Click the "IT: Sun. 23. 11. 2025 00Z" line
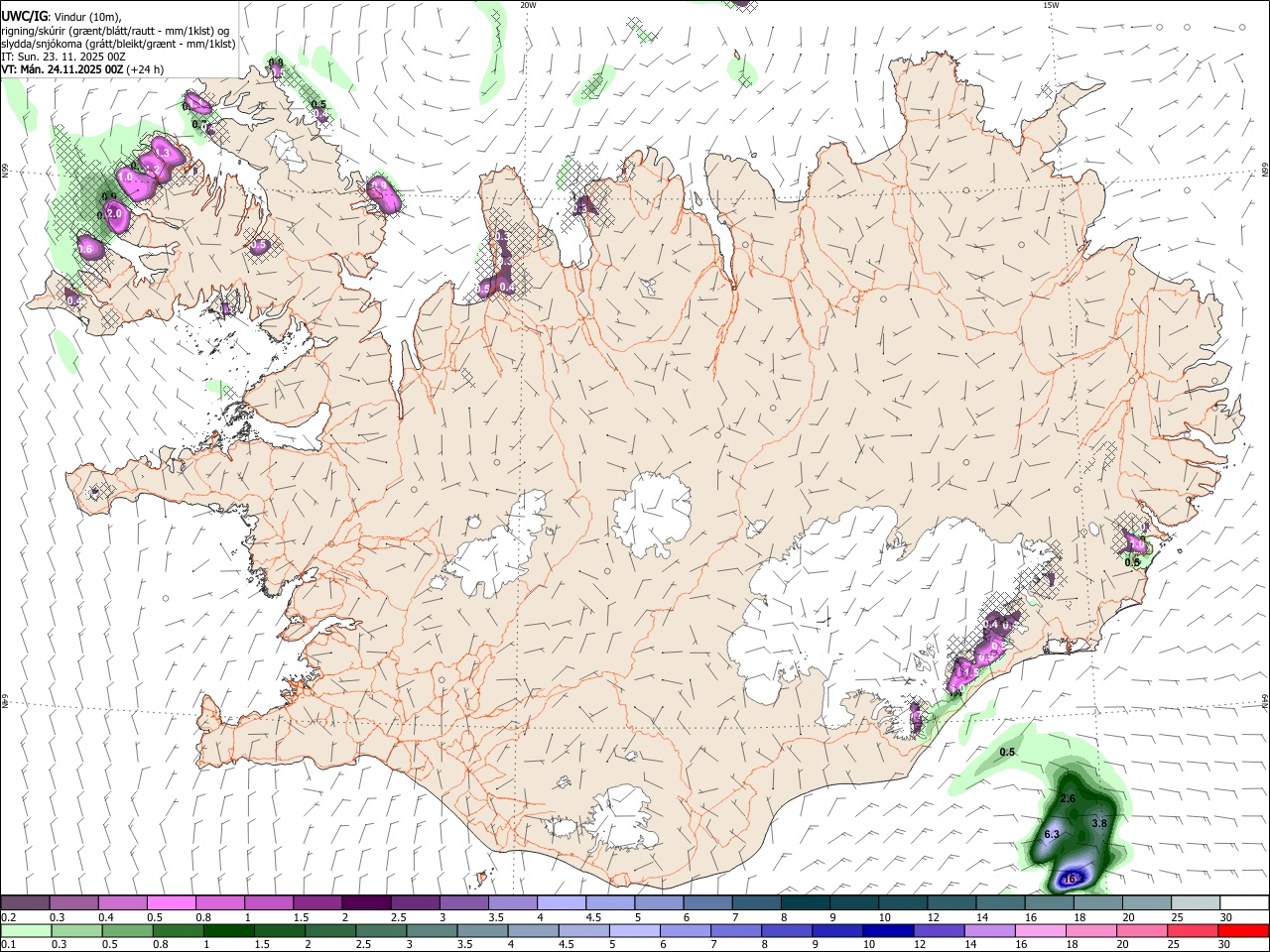1270x952 pixels. [63, 57]
